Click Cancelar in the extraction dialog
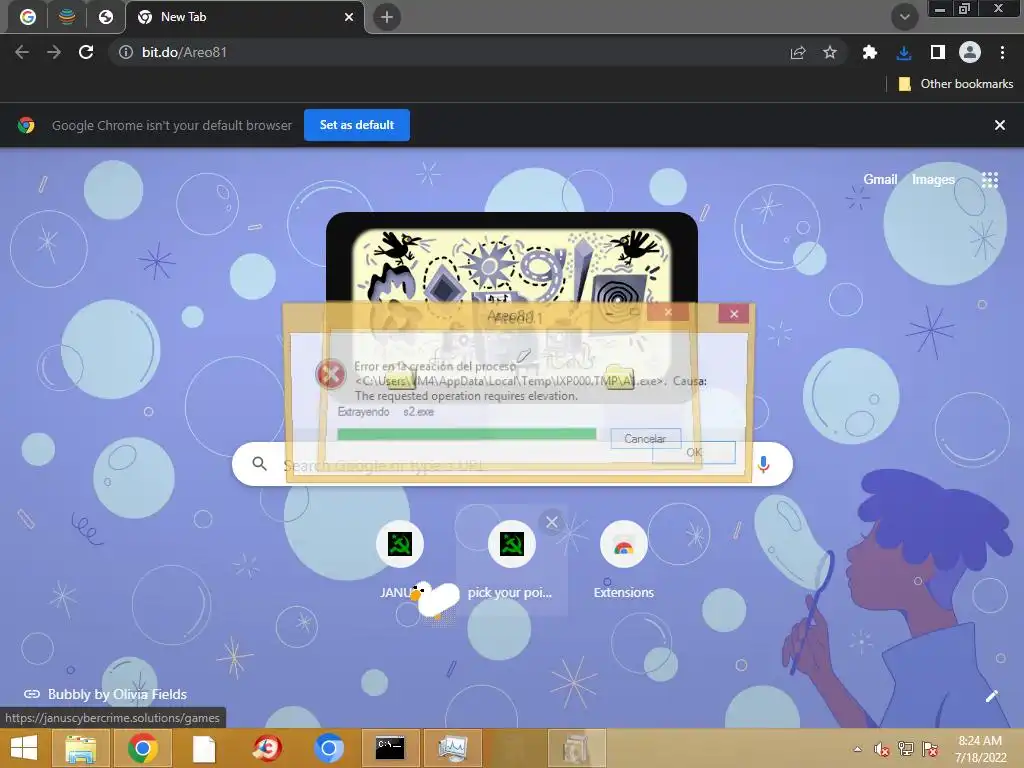The height and width of the screenshot is (768, 1024). pyautogui.click(x=645, y=438)
